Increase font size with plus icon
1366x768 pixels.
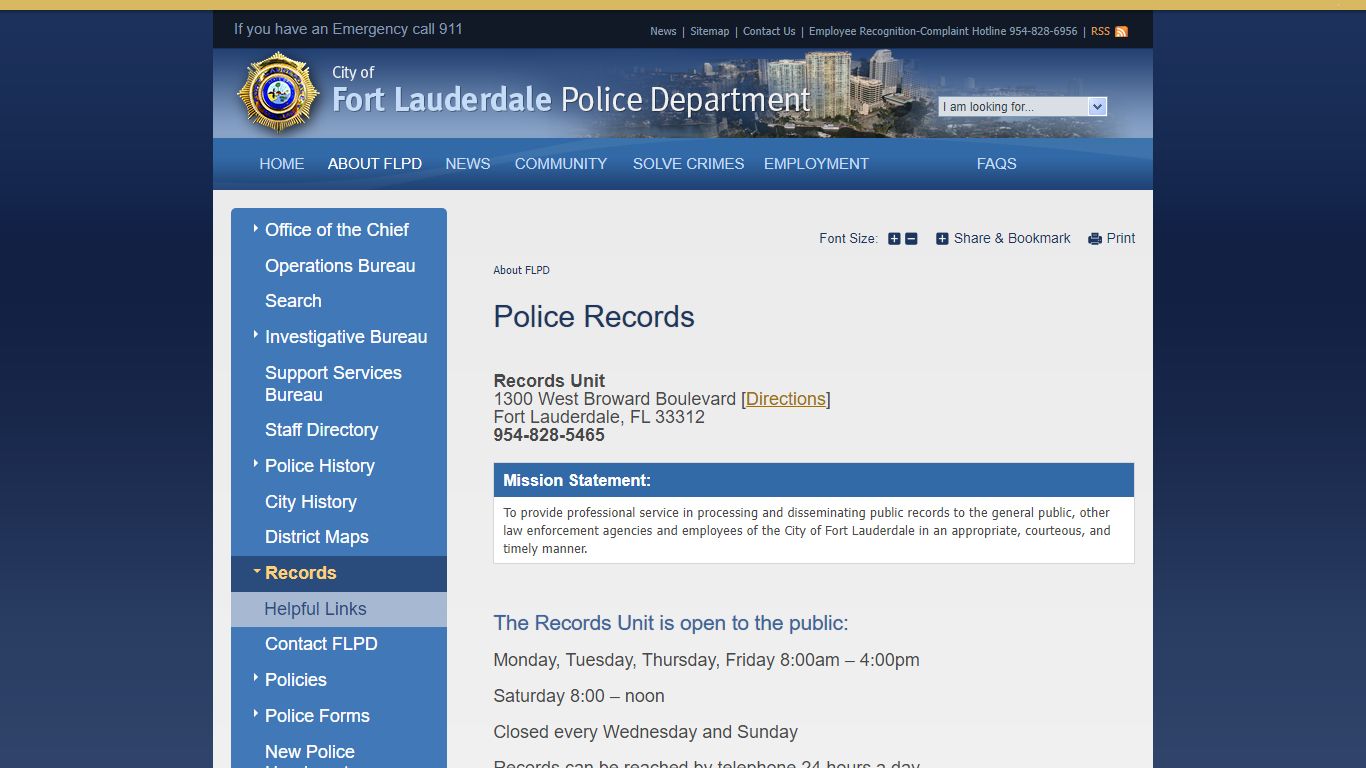pyautogui.click(x=894, y=238)
